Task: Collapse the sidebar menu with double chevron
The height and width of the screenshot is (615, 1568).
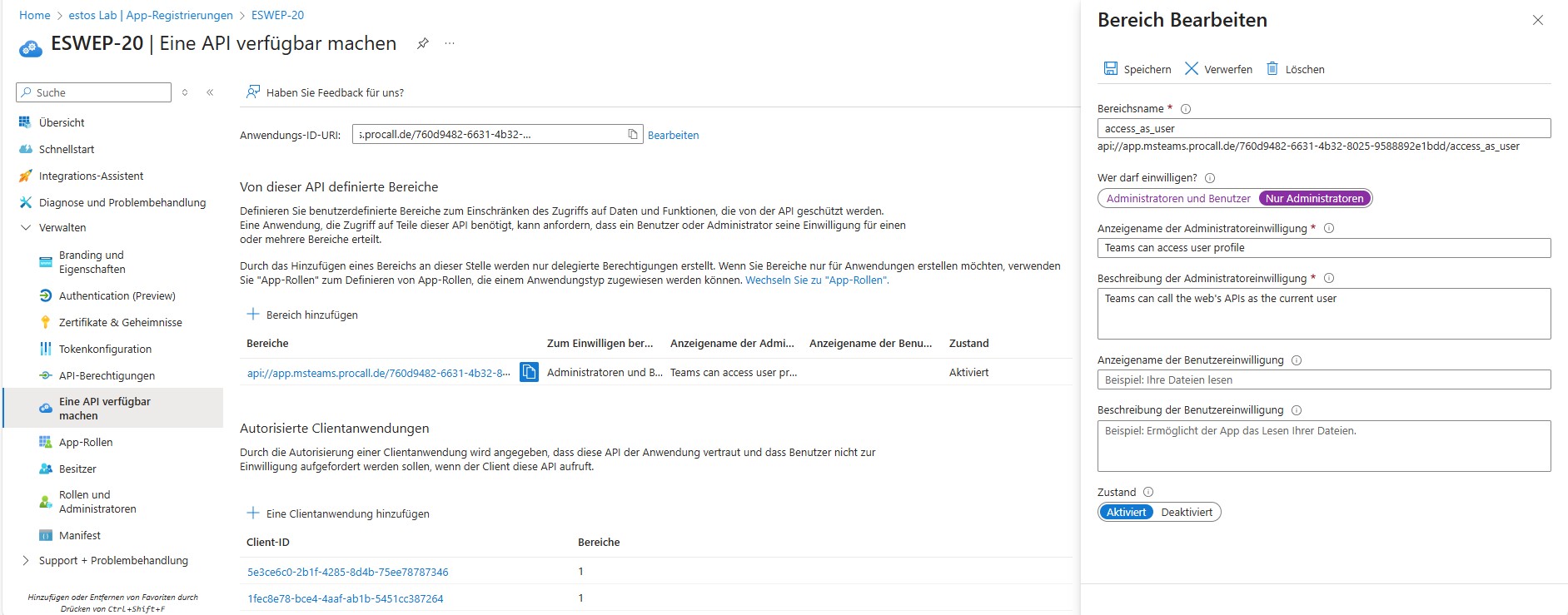Action: click(210, 92)
